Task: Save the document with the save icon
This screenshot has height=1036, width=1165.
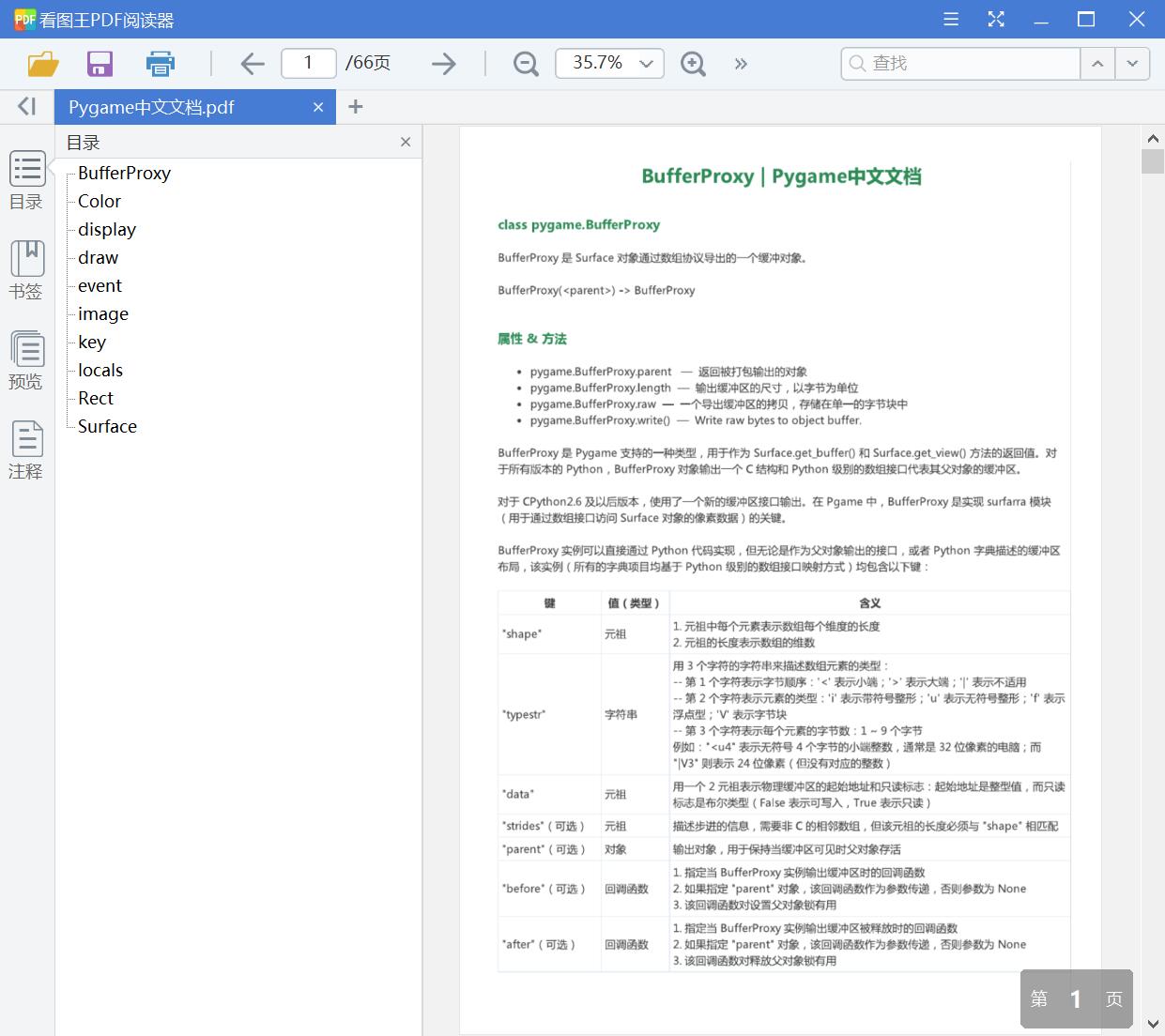Action: (100, 63)
